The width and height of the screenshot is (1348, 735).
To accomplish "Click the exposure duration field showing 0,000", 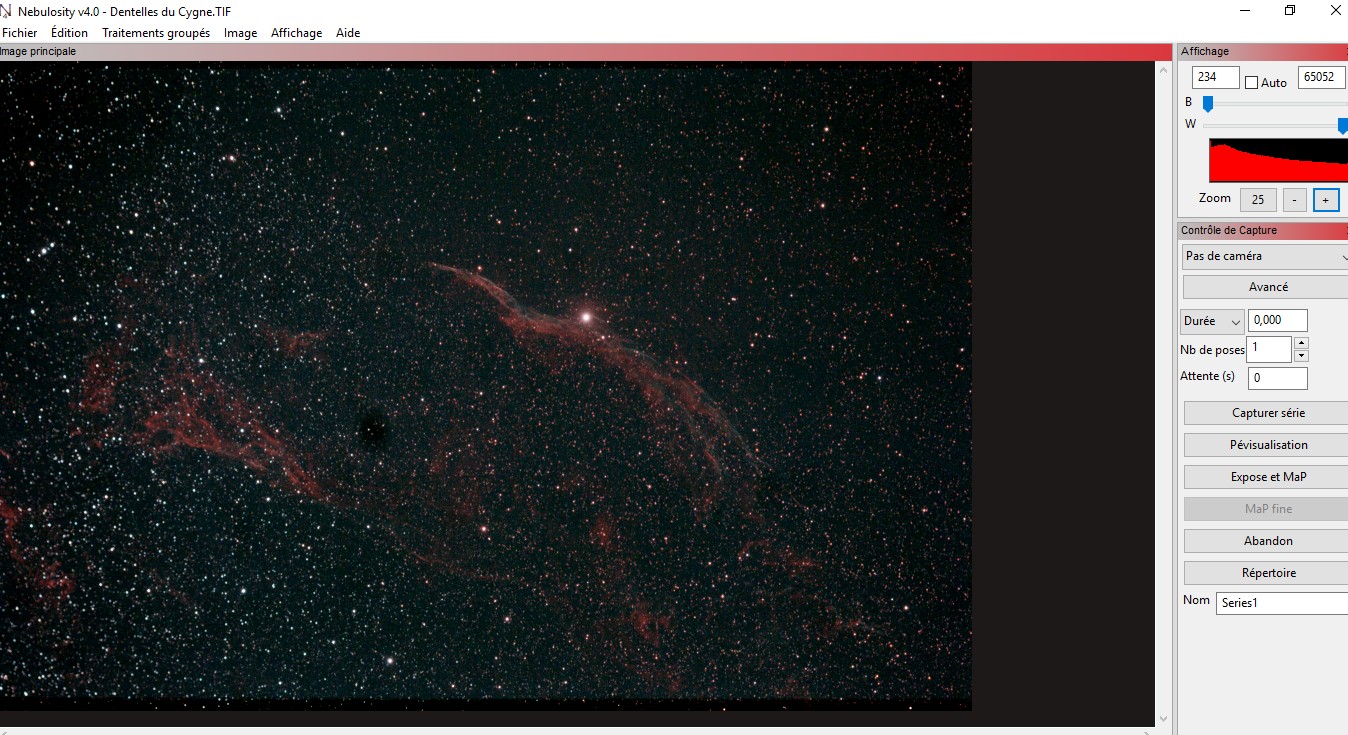I will pos(1278,320).
